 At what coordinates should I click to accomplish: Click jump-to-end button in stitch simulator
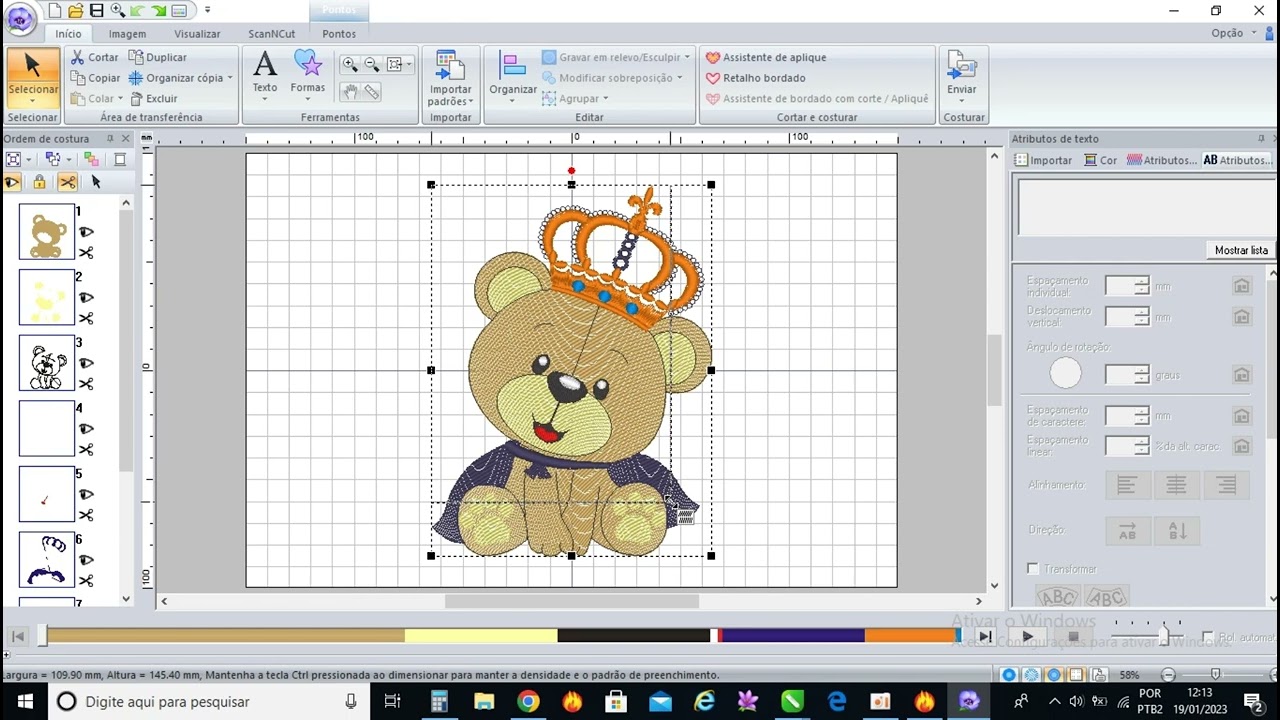pyautogui.click(x=985, y=636)
